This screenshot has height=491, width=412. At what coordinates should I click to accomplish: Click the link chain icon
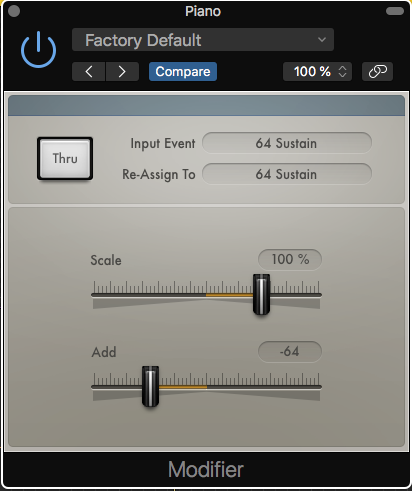coord(377,71)
